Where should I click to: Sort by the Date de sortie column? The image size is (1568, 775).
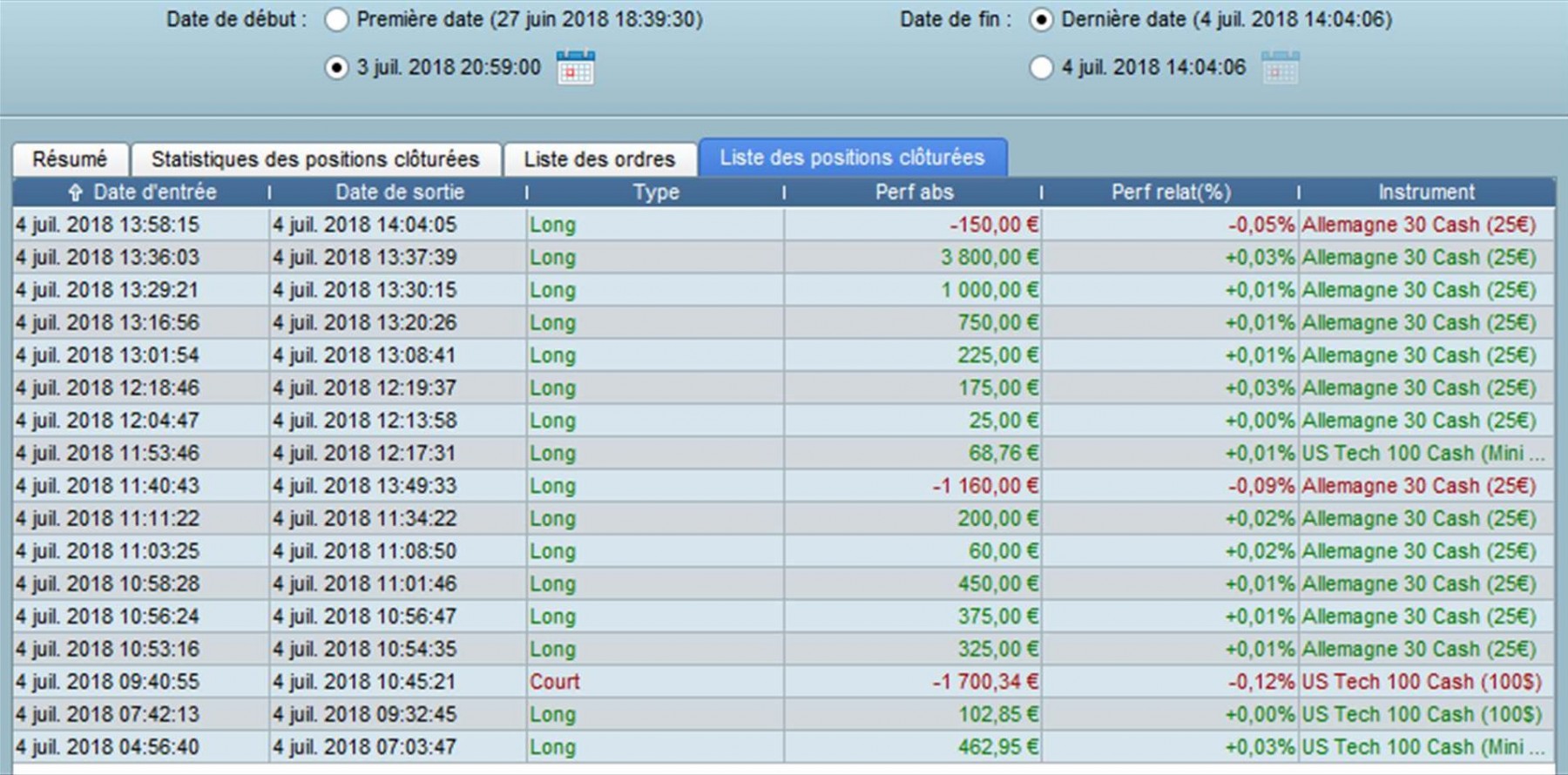click(399, 192)
